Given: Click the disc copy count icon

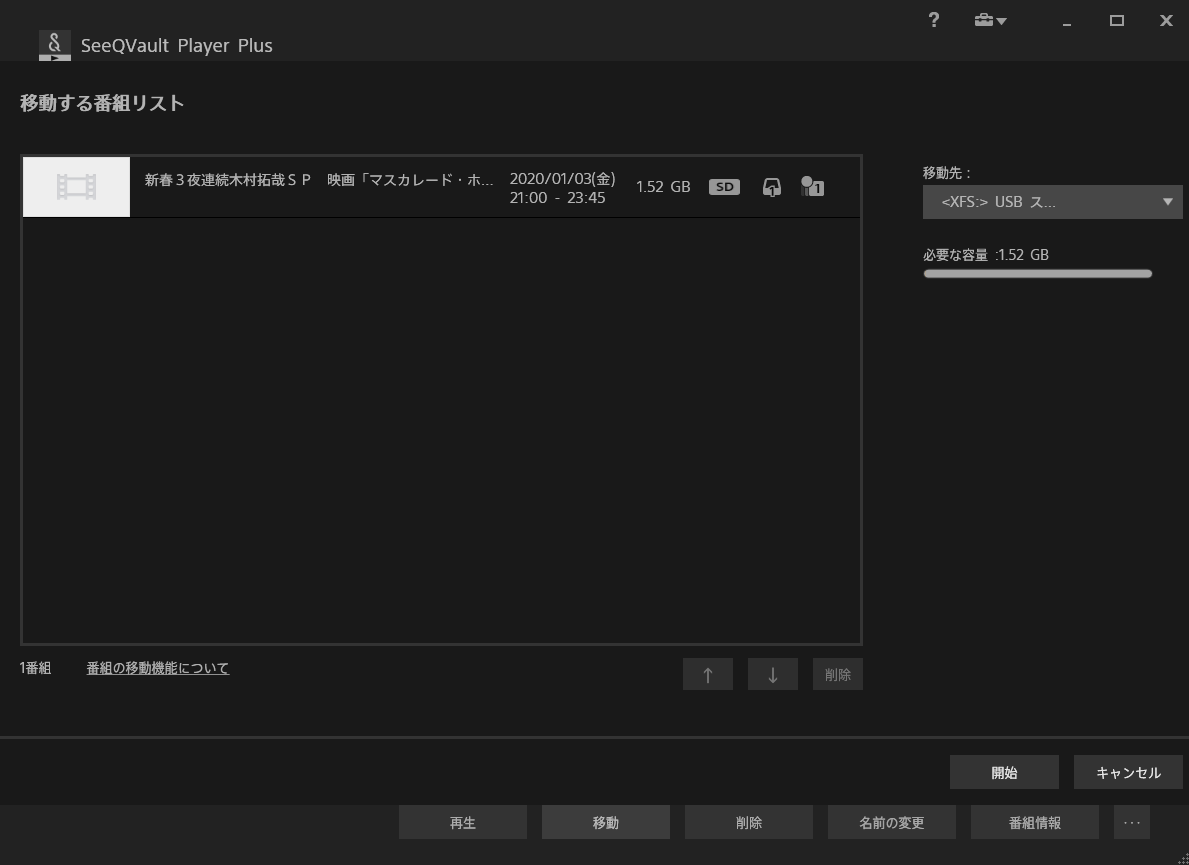Looking at the screenshot, I should click(x=771, y=187).
